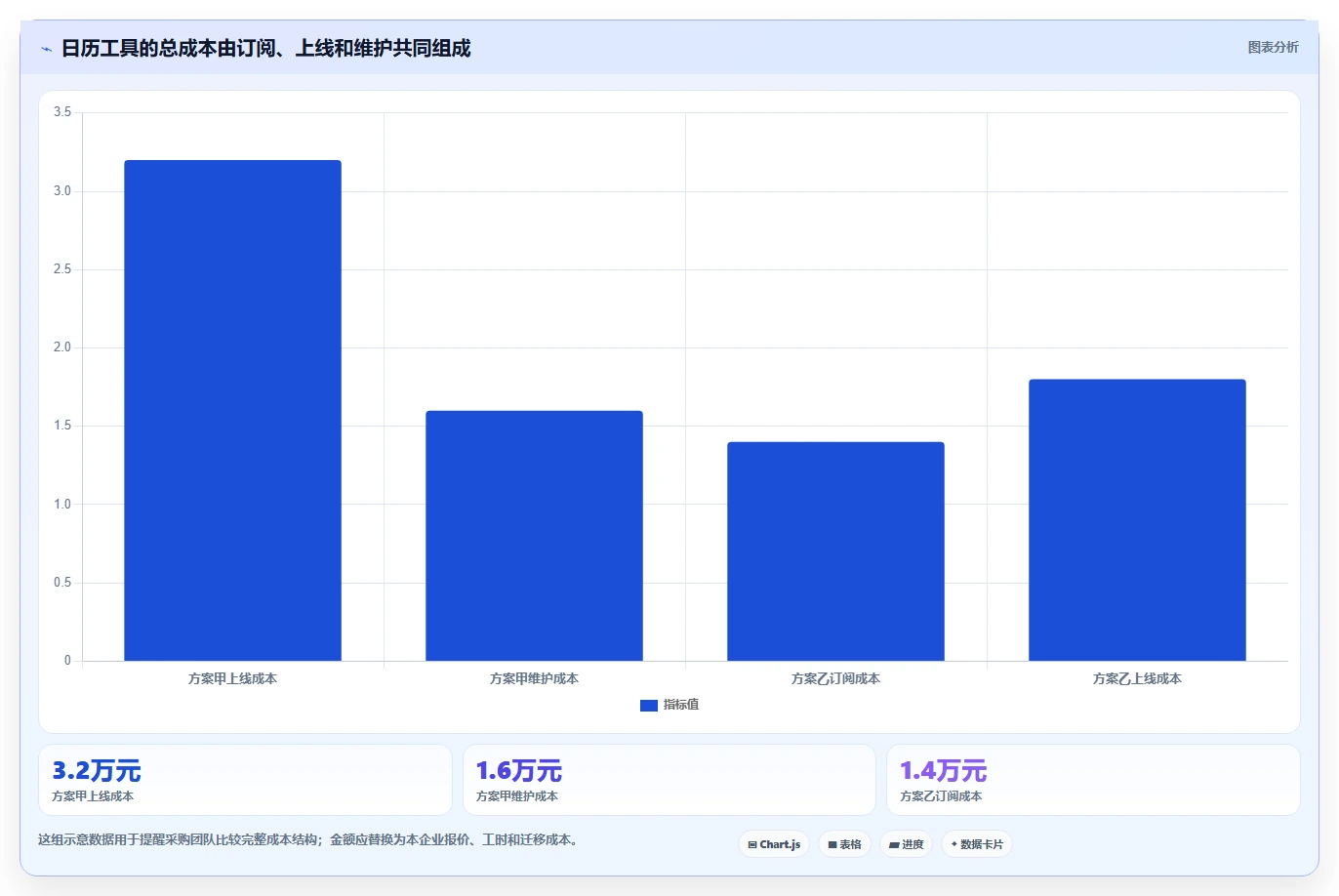Click the 表格 tag

(844, 844)
